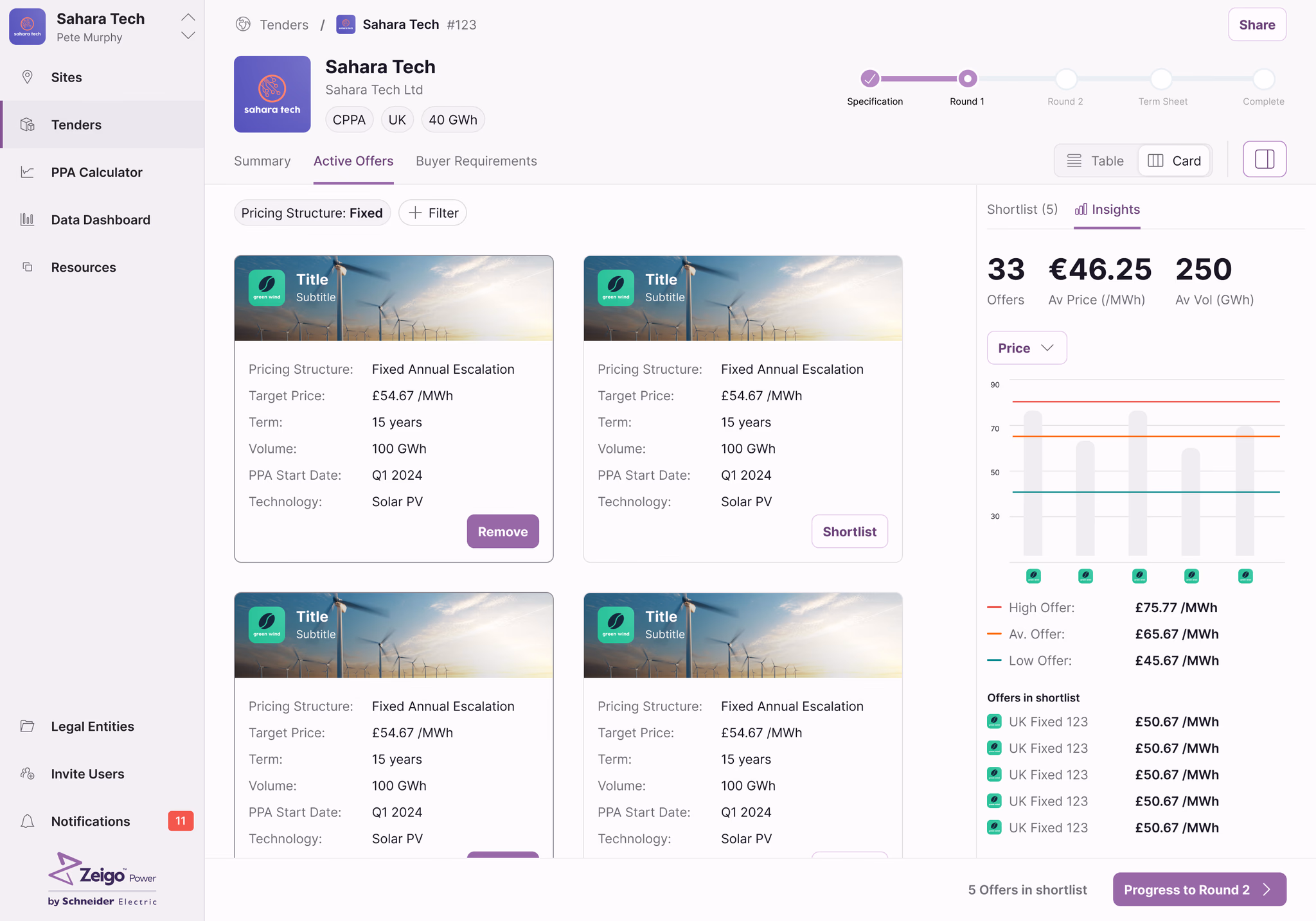Image resolution: width=1316 pixels, height=921 pixels.
Task: Click the third green wind icon under chart
Action: (x=1139, y=576)
